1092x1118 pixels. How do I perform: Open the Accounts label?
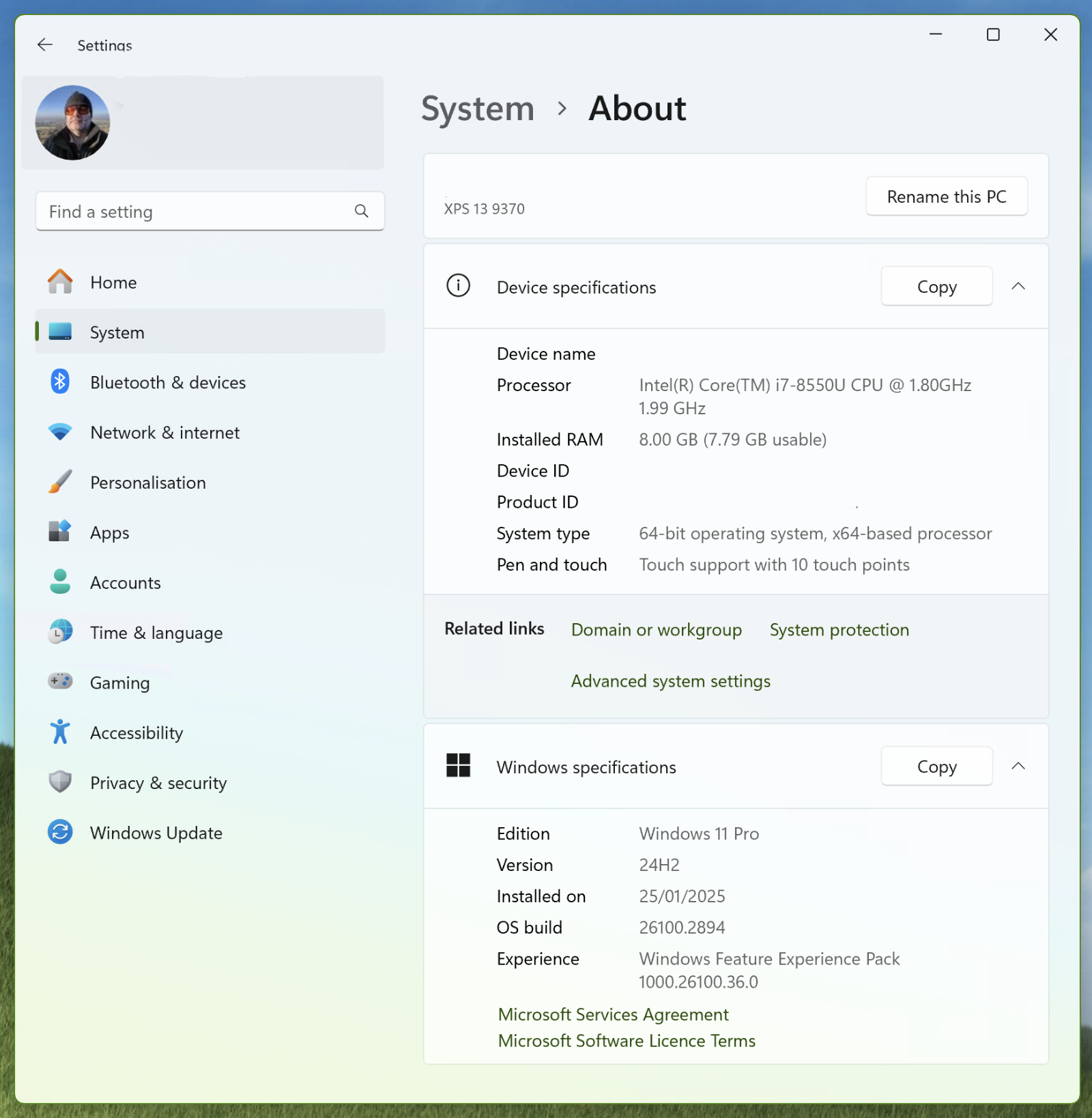click(126, 583)
